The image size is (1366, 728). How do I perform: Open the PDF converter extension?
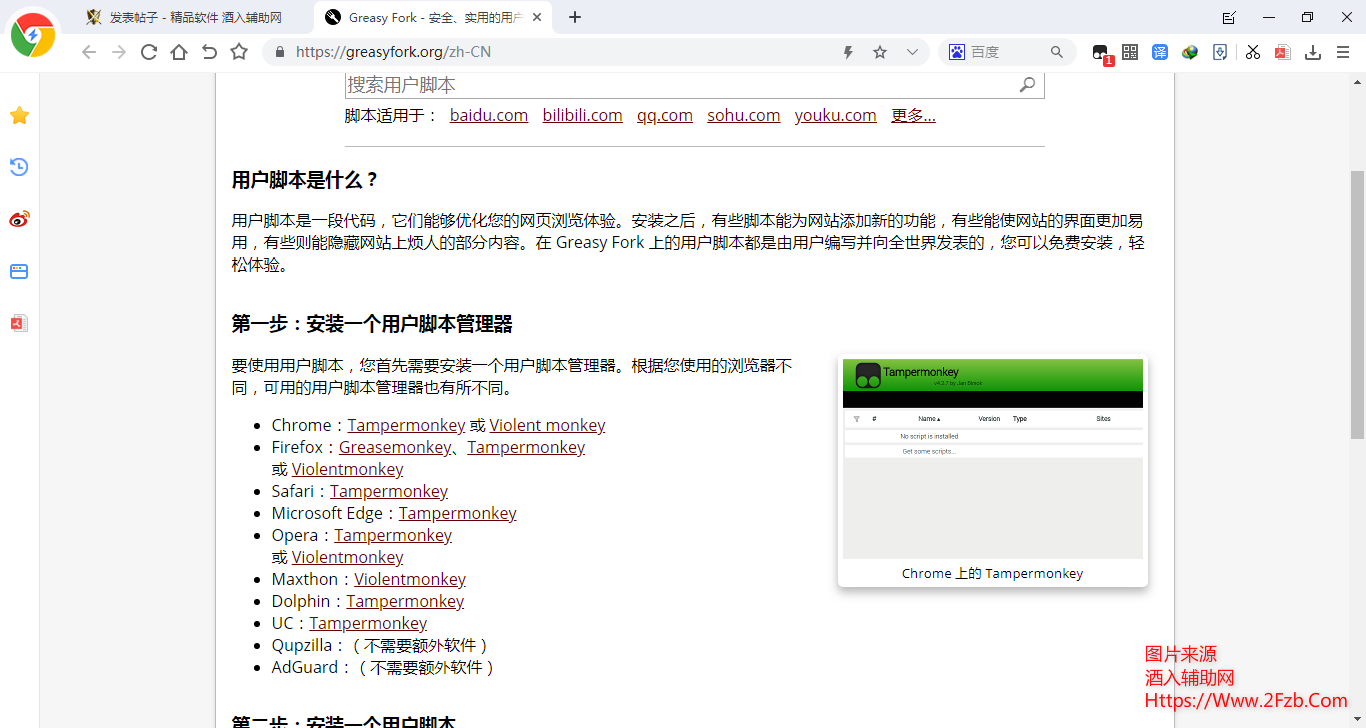[x=1282, y=51]
